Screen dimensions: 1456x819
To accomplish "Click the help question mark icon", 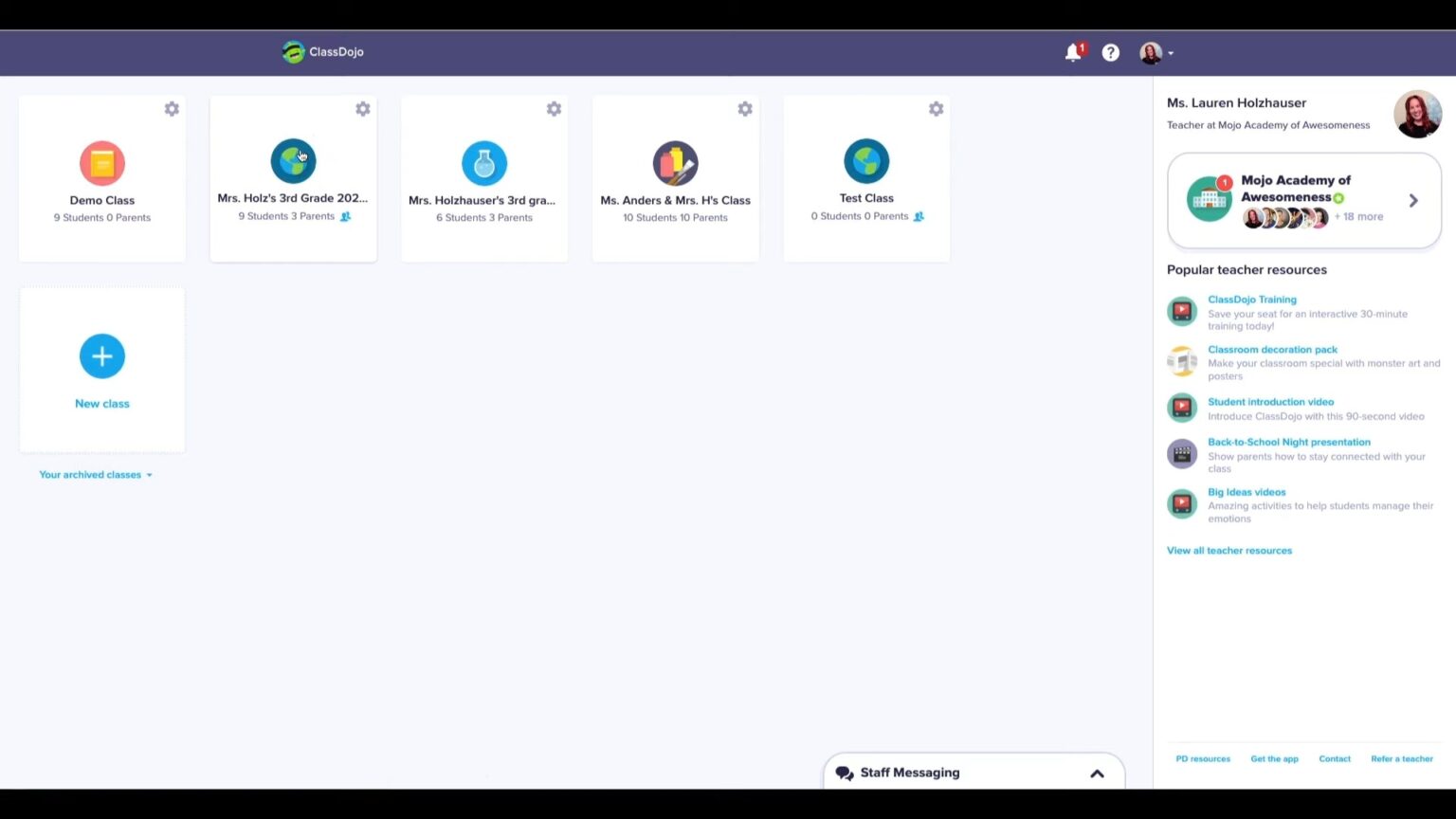I will pos(1110,53).
